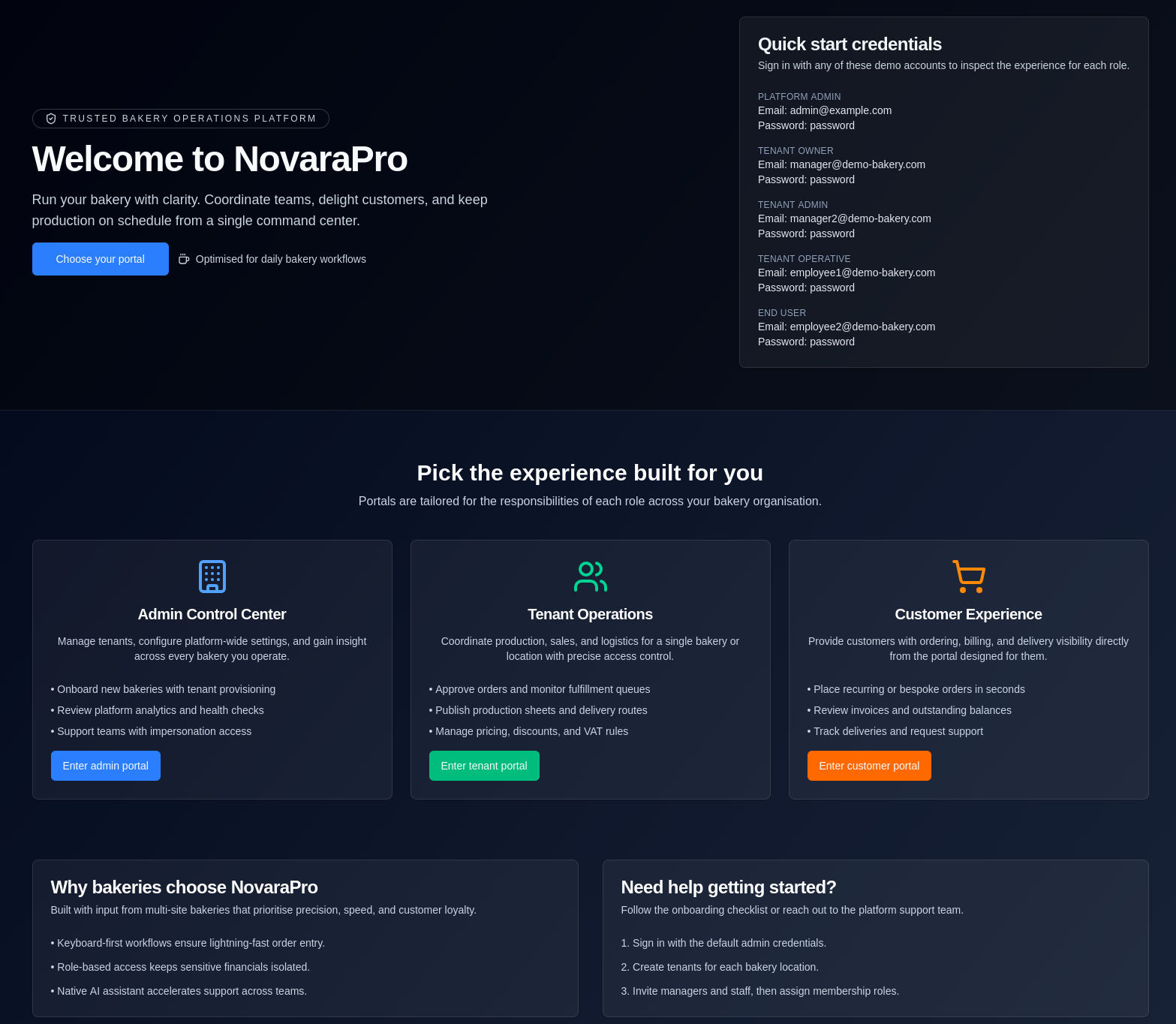
Task: Click the coffee cup icon beside bakery workflows text
Action: point(185,259)
